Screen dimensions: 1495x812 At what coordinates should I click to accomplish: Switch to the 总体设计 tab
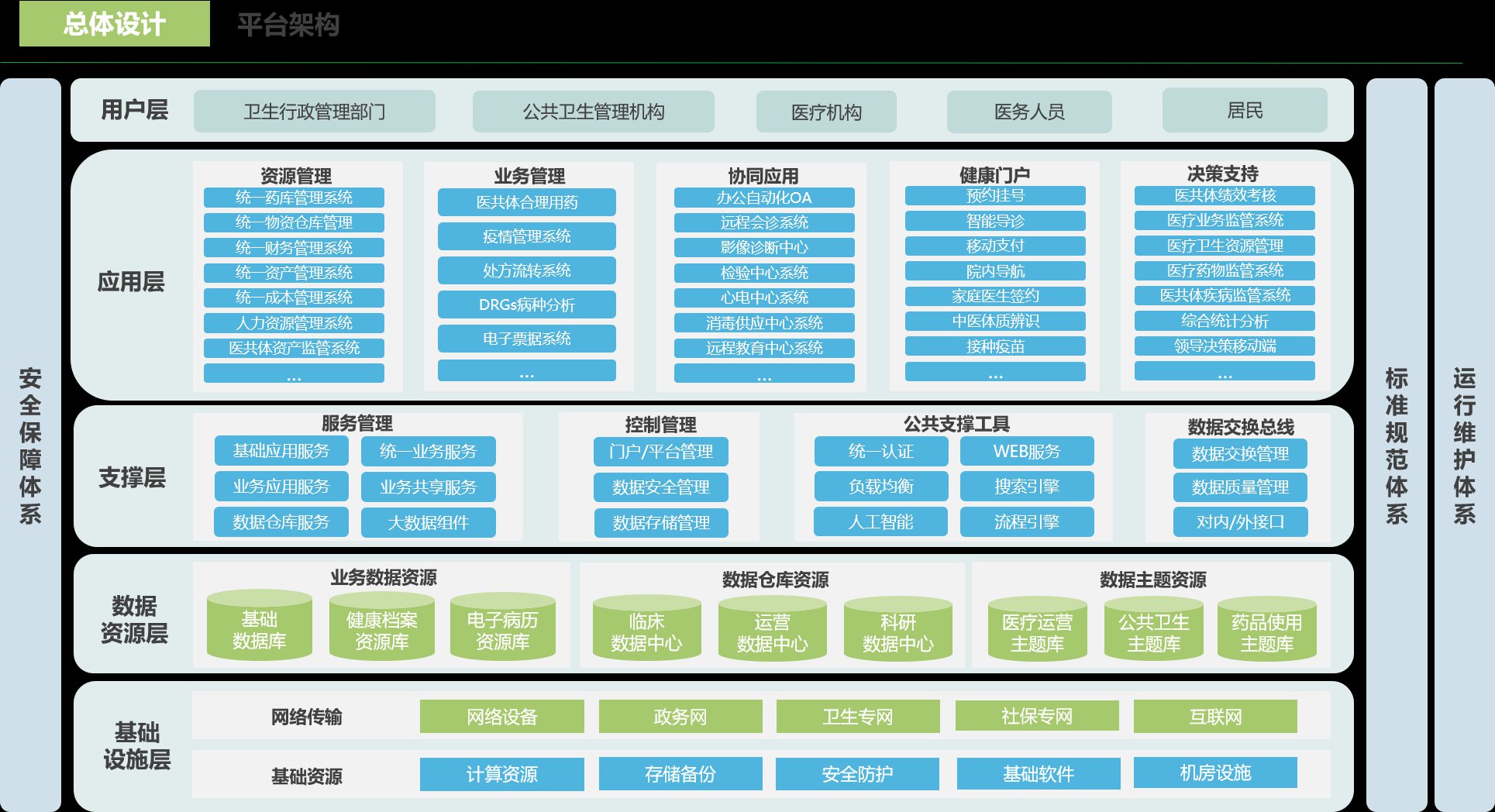[115, 24]
